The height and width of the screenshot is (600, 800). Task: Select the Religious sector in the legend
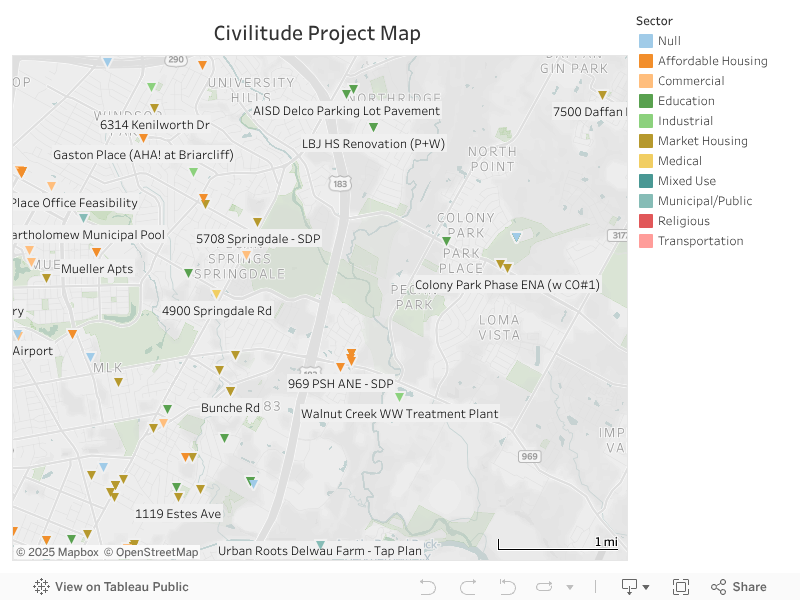684,220
